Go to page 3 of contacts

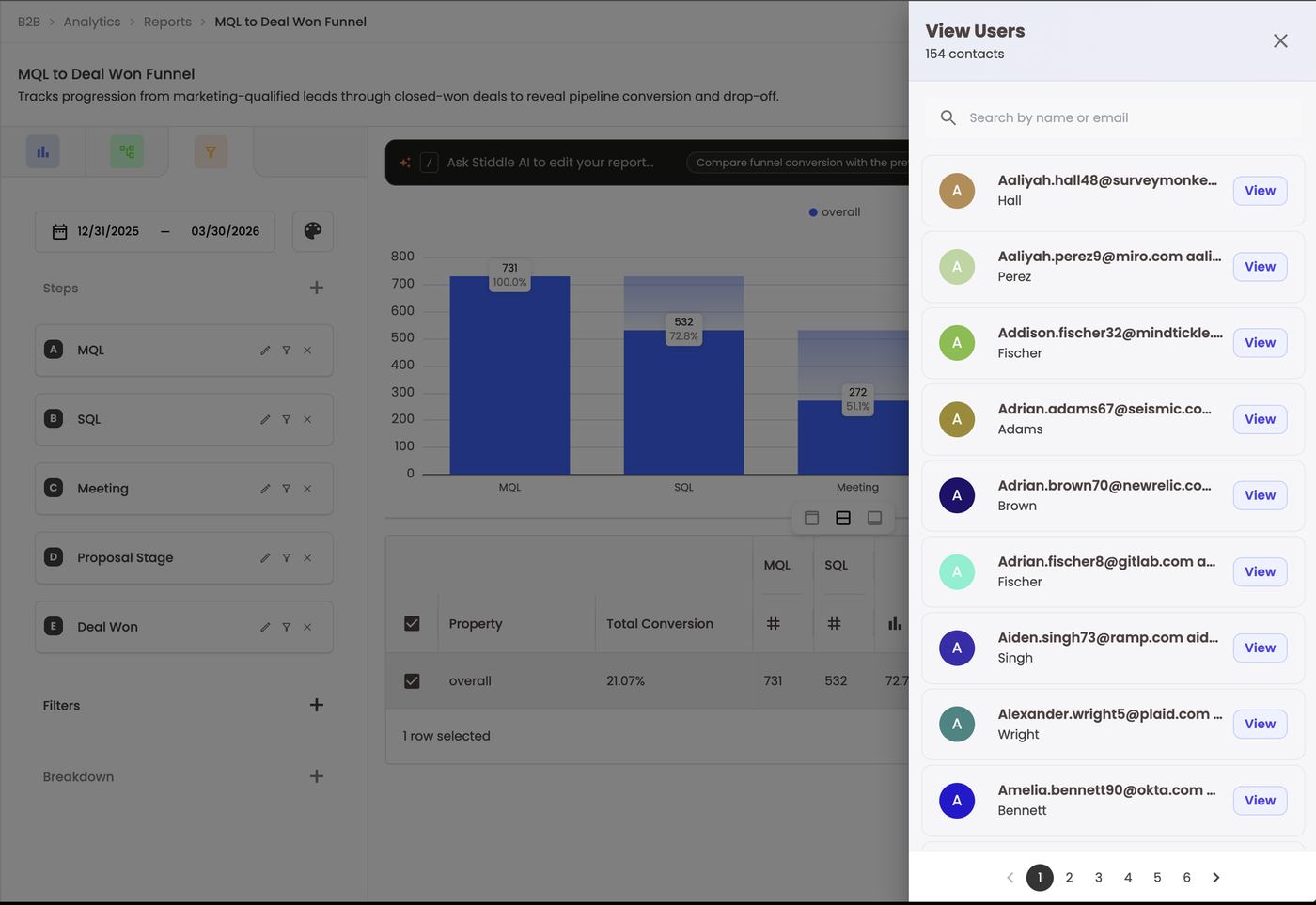coord(1098,878)
